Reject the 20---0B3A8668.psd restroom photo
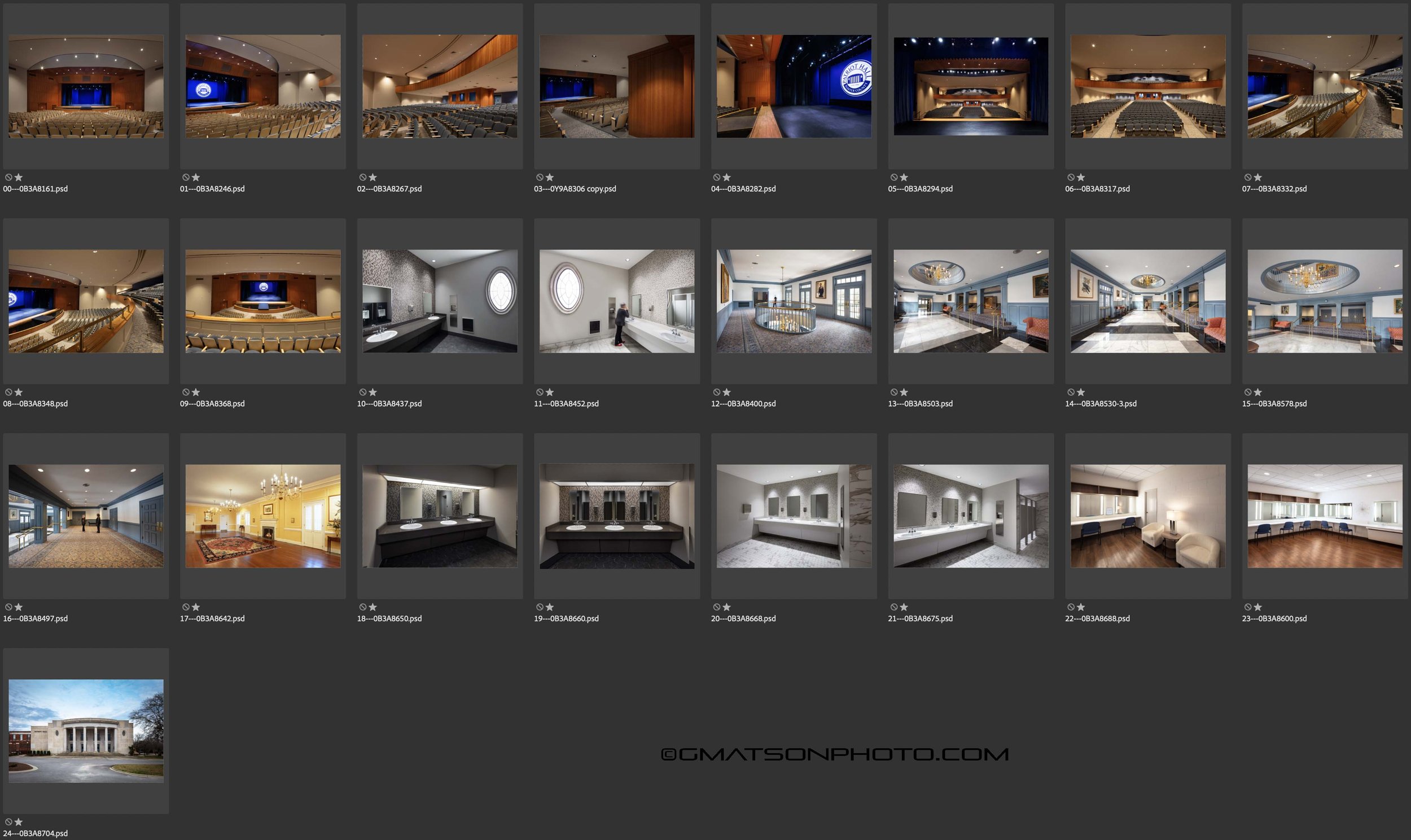 716,607
